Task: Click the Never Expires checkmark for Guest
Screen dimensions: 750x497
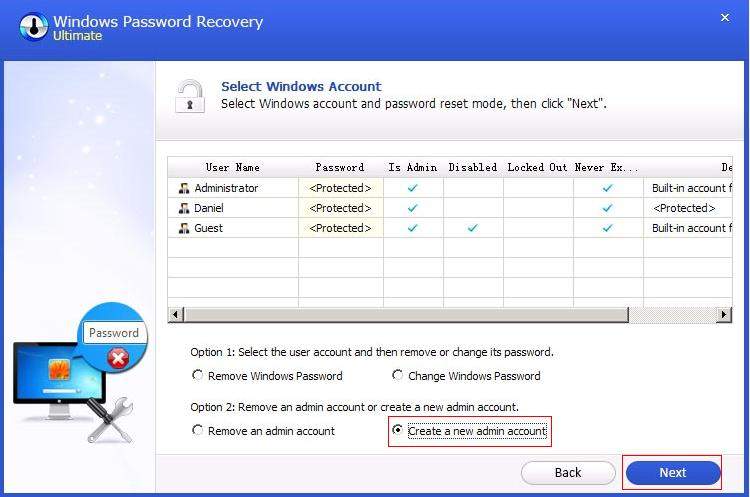Action: point(607,228)
